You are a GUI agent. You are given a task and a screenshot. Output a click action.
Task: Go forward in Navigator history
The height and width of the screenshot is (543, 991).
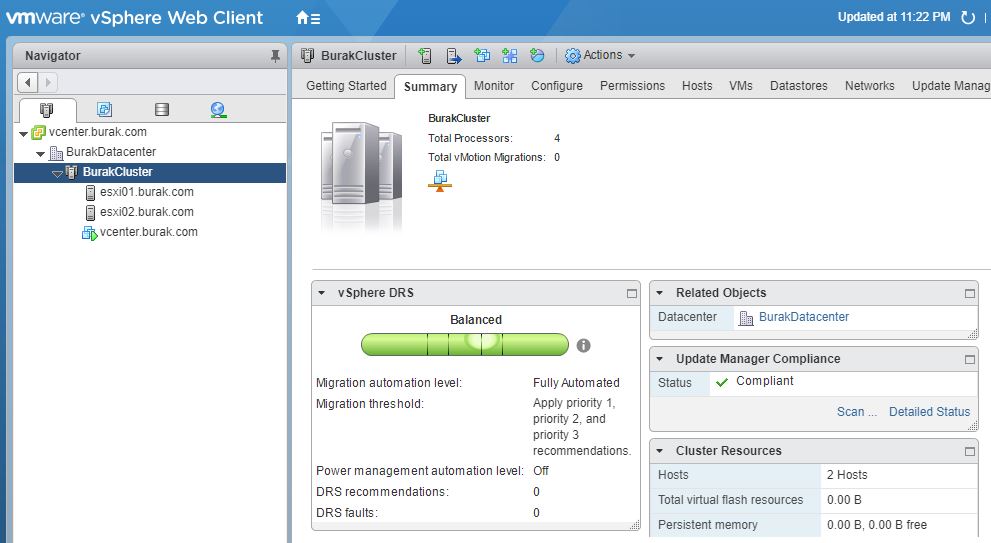pyautogui.click(x=47, y=82)
